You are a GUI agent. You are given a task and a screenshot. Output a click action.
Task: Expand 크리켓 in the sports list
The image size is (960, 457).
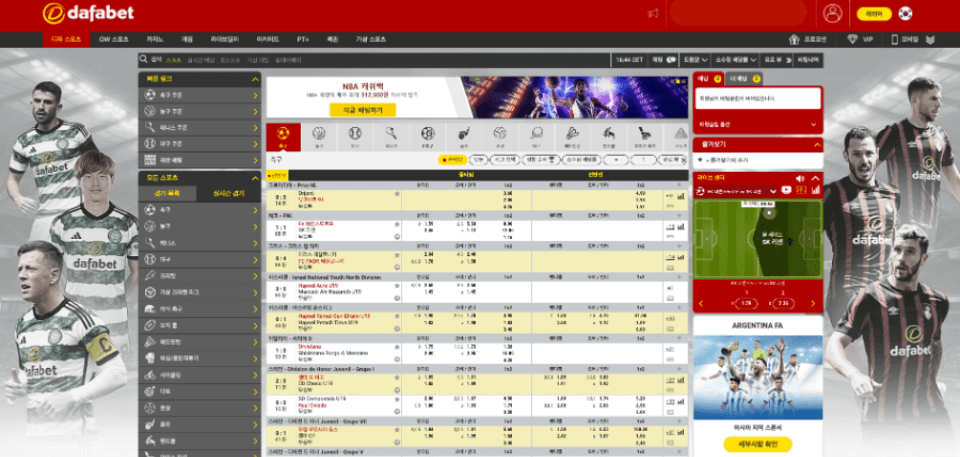tap(200, 276)
